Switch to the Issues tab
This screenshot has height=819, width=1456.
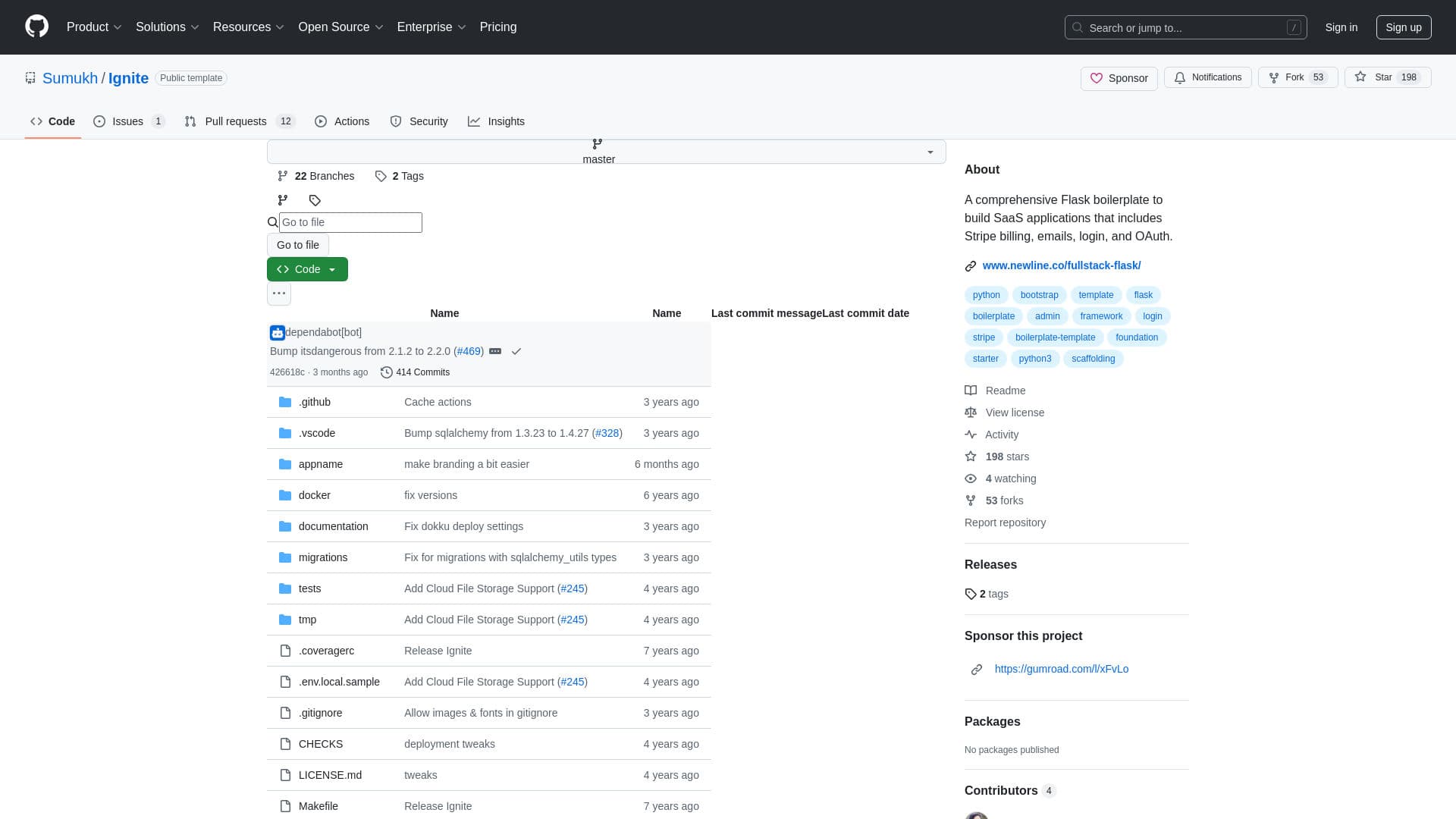(x=129, y=121)
